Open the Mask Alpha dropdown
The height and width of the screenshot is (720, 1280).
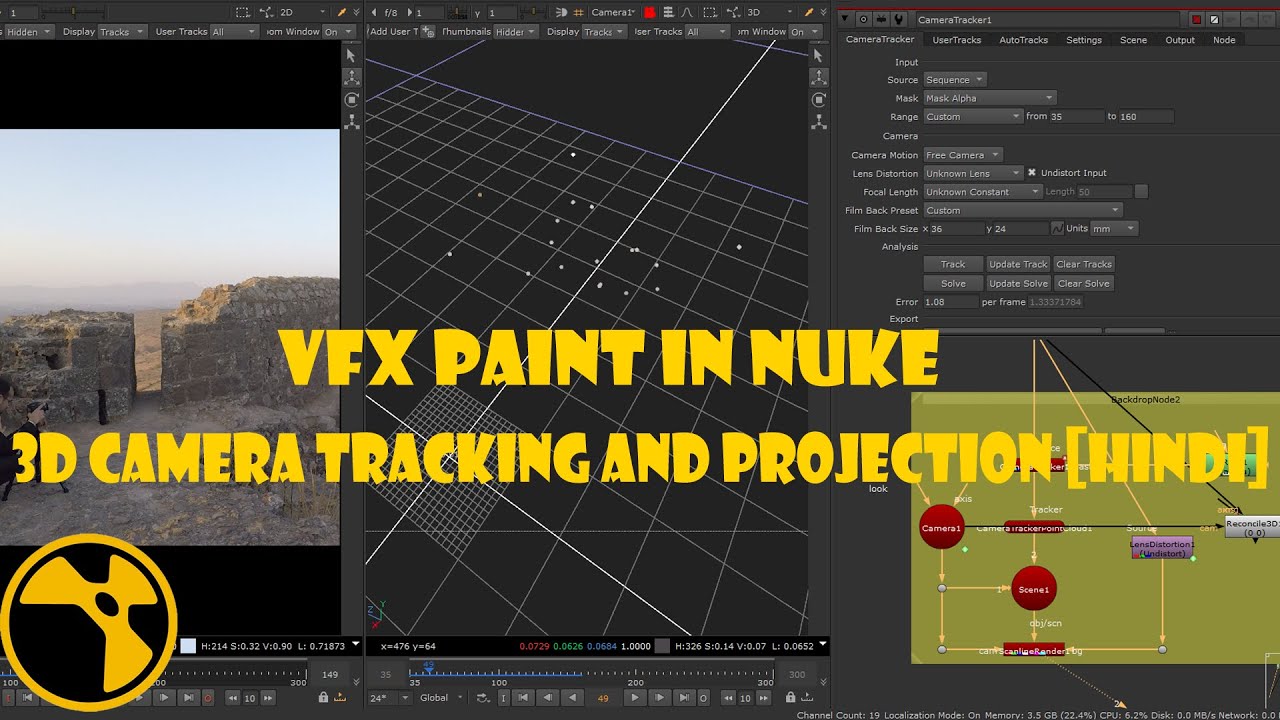point(989,98)
